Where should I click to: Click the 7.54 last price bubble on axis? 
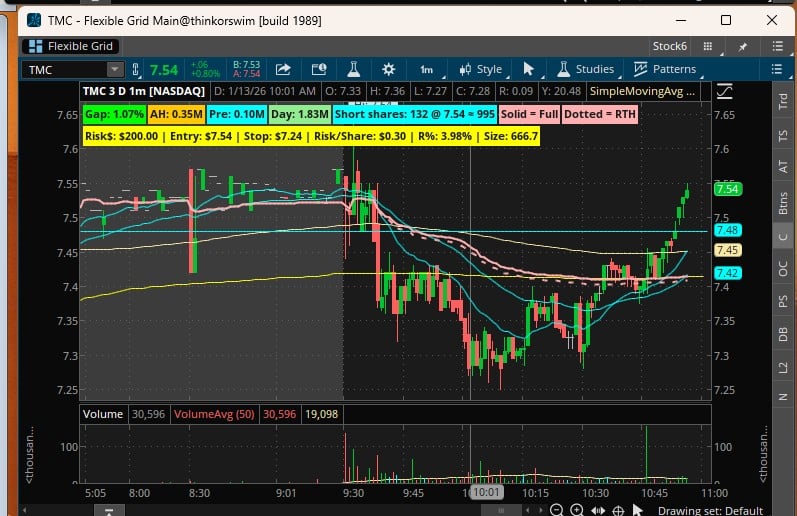(x=728, y=189)
